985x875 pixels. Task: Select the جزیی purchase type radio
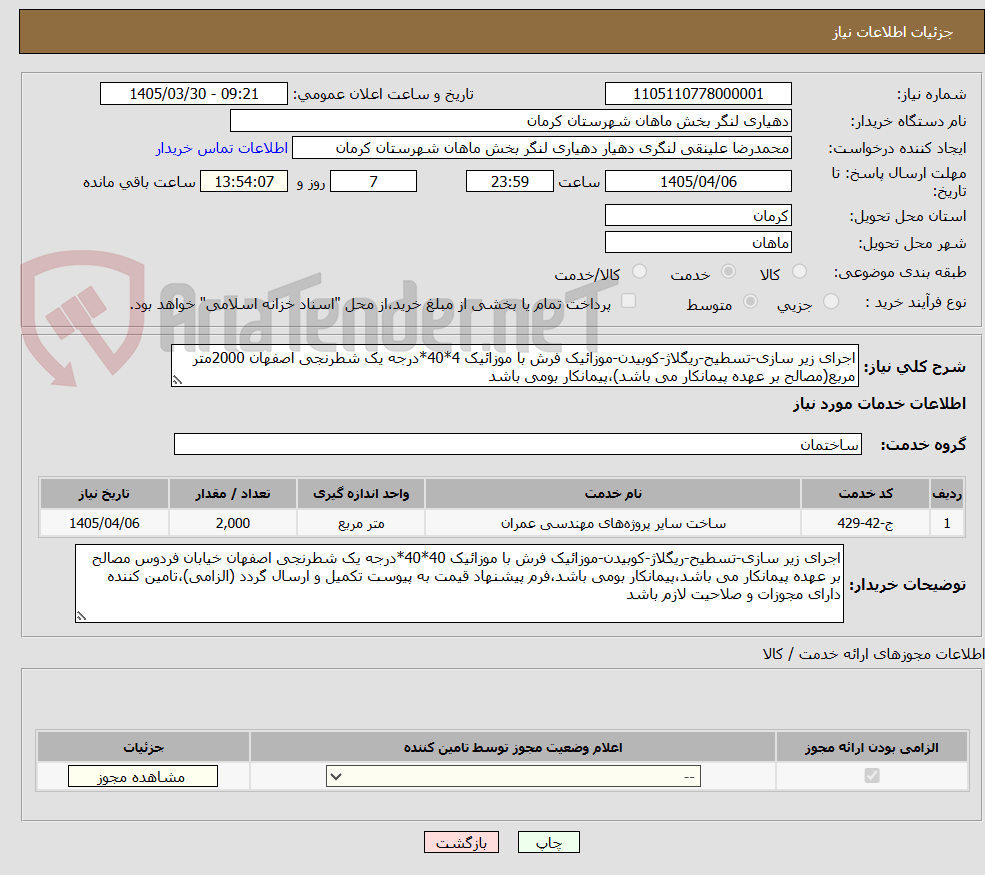pyautogui.click(x=830, y=302)
